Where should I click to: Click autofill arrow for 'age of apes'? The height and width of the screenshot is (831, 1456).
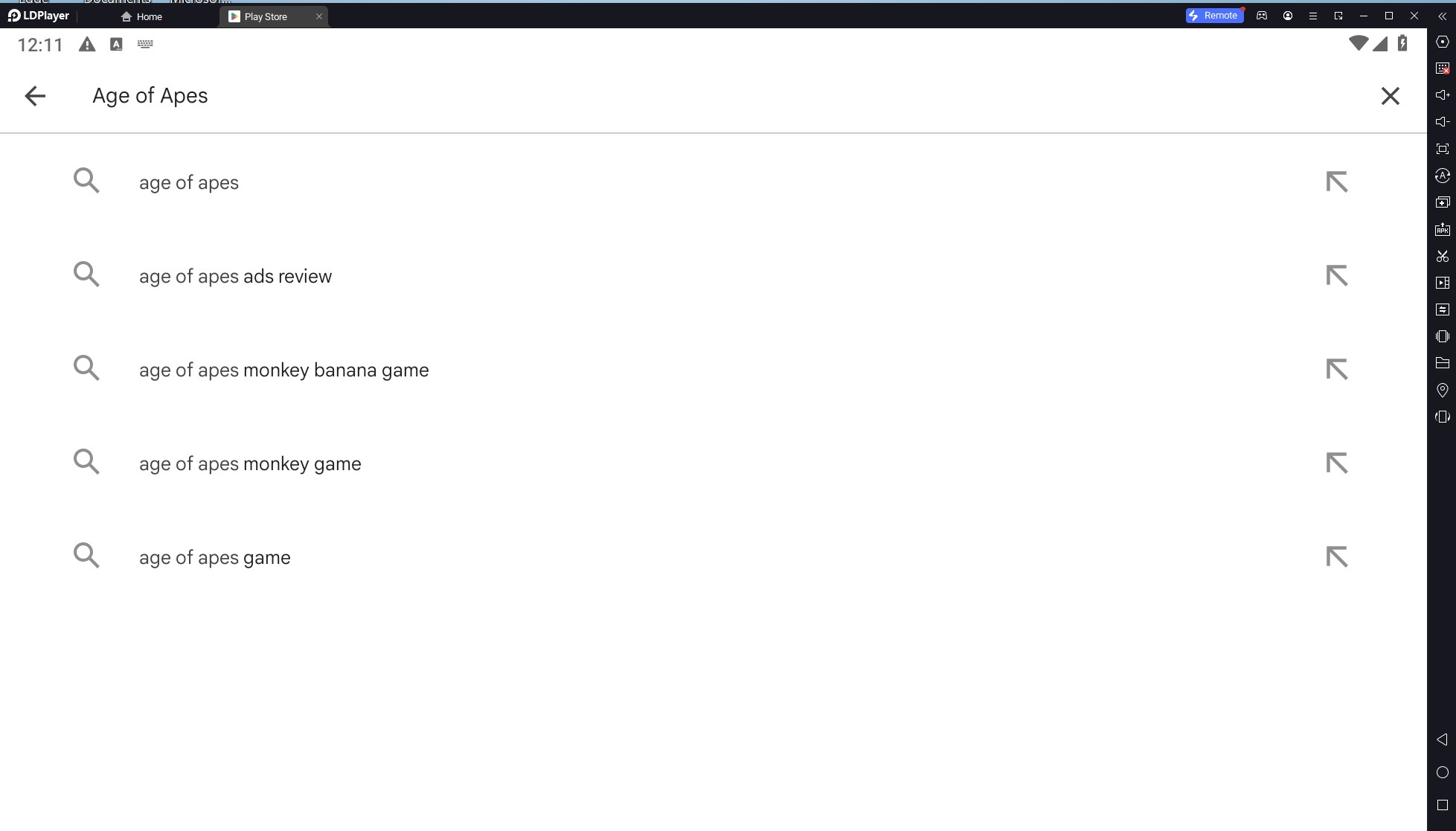1337,182
